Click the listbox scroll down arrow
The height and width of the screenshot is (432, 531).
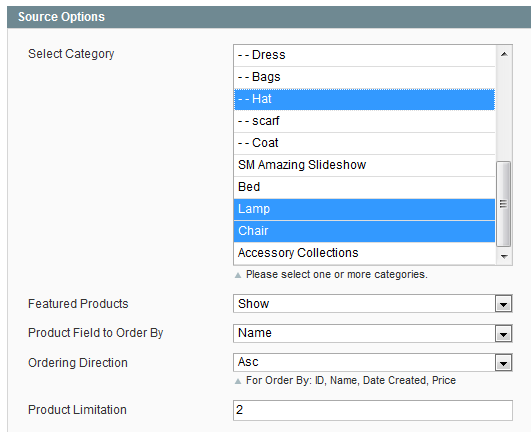point(504,256)
